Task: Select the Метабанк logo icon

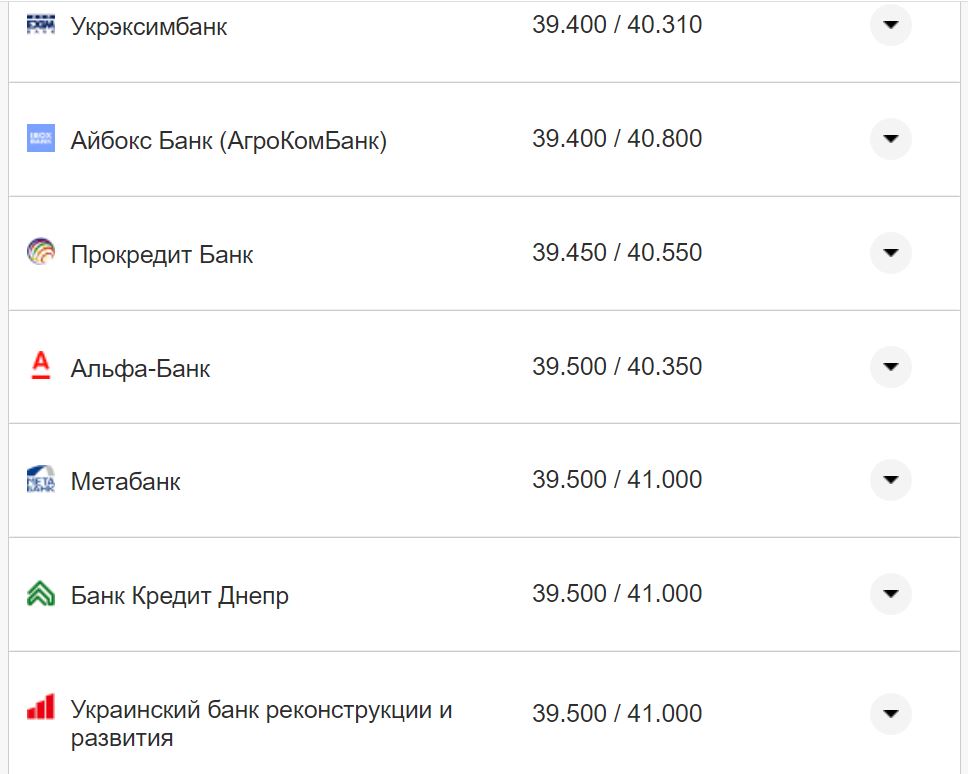Action: pyautogui.click(x=40, y=480)
